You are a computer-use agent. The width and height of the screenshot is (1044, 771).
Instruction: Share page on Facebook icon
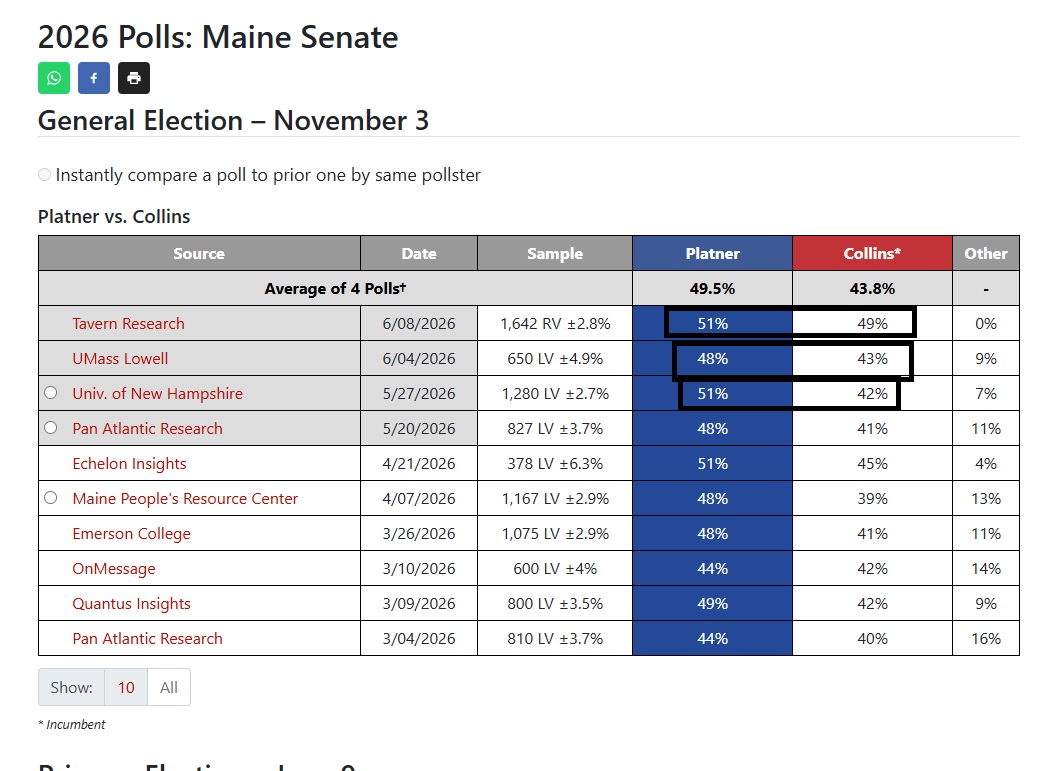click(94, 78)
